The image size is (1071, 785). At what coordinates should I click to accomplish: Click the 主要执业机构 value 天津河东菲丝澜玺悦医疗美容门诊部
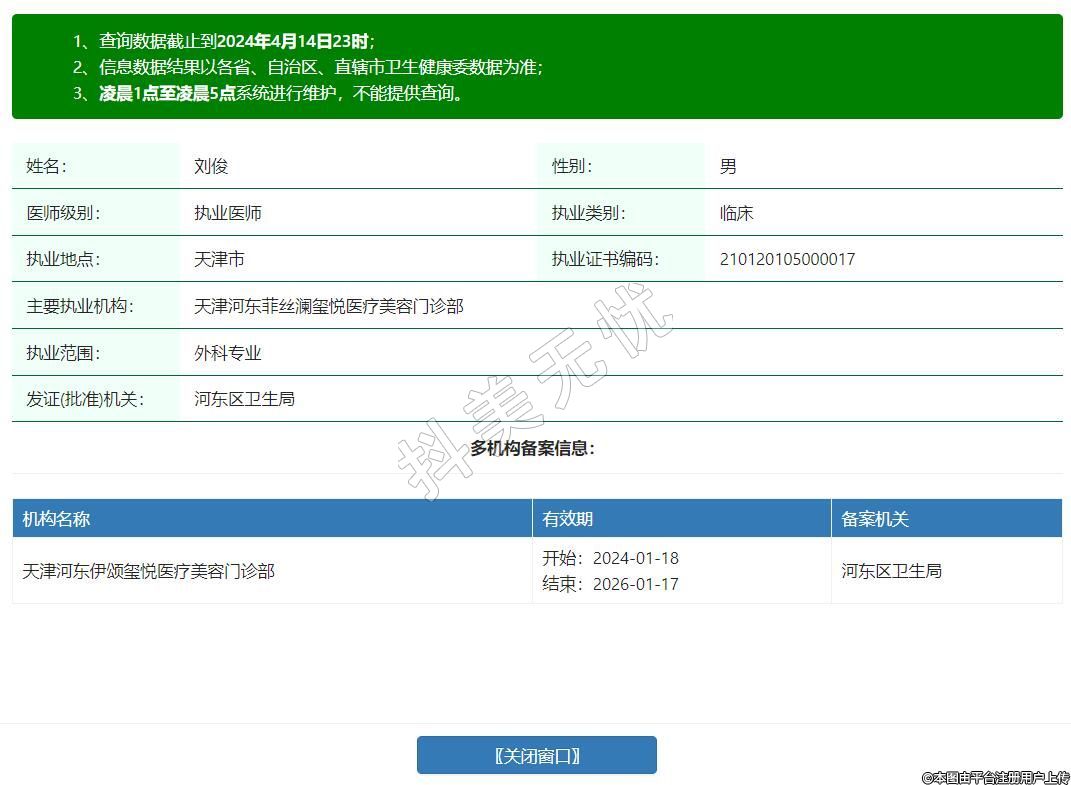[328, 306]
